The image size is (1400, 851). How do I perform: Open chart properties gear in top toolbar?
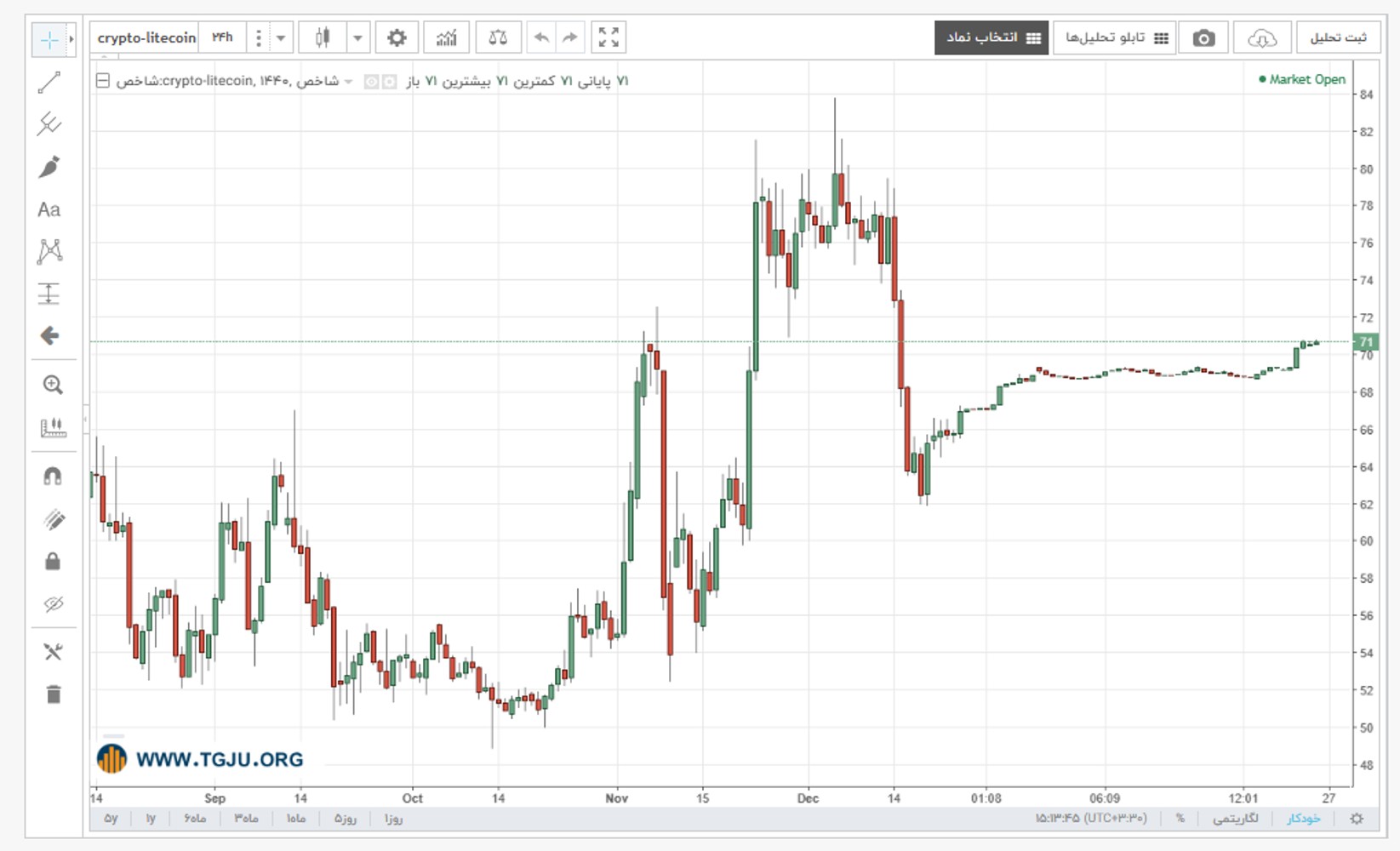coord(397,37)
